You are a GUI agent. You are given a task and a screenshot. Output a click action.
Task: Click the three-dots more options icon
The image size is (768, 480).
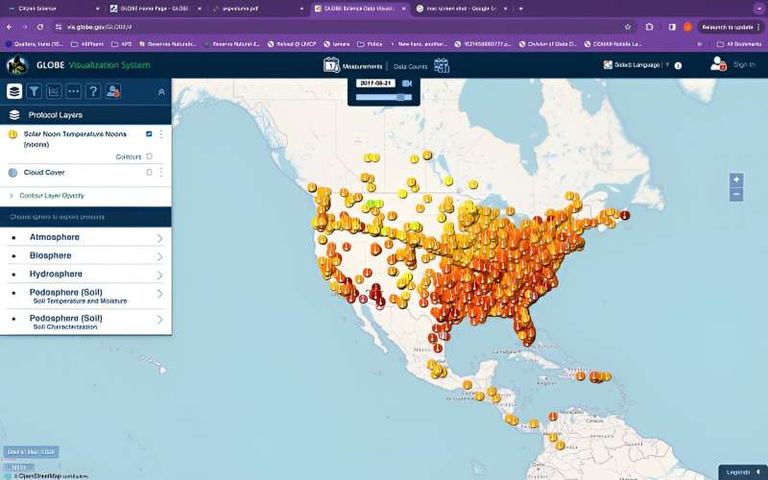(73, 91)
